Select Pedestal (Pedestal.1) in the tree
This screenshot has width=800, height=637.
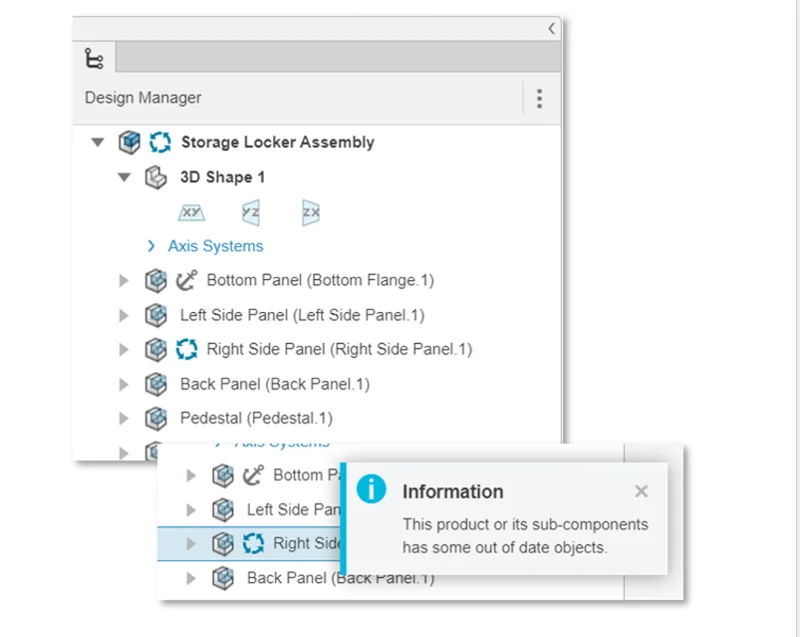[x=256, y=418]
